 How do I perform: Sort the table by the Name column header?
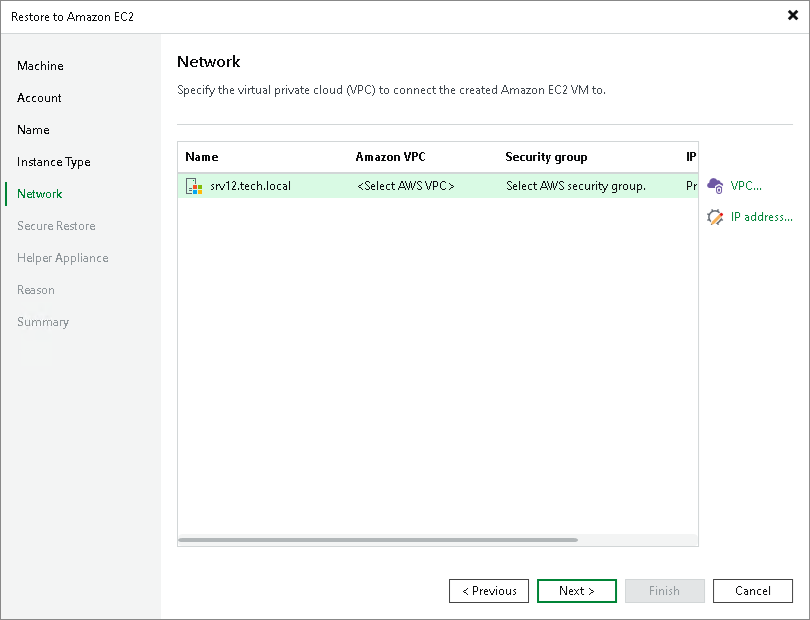[x=201, y=157]
